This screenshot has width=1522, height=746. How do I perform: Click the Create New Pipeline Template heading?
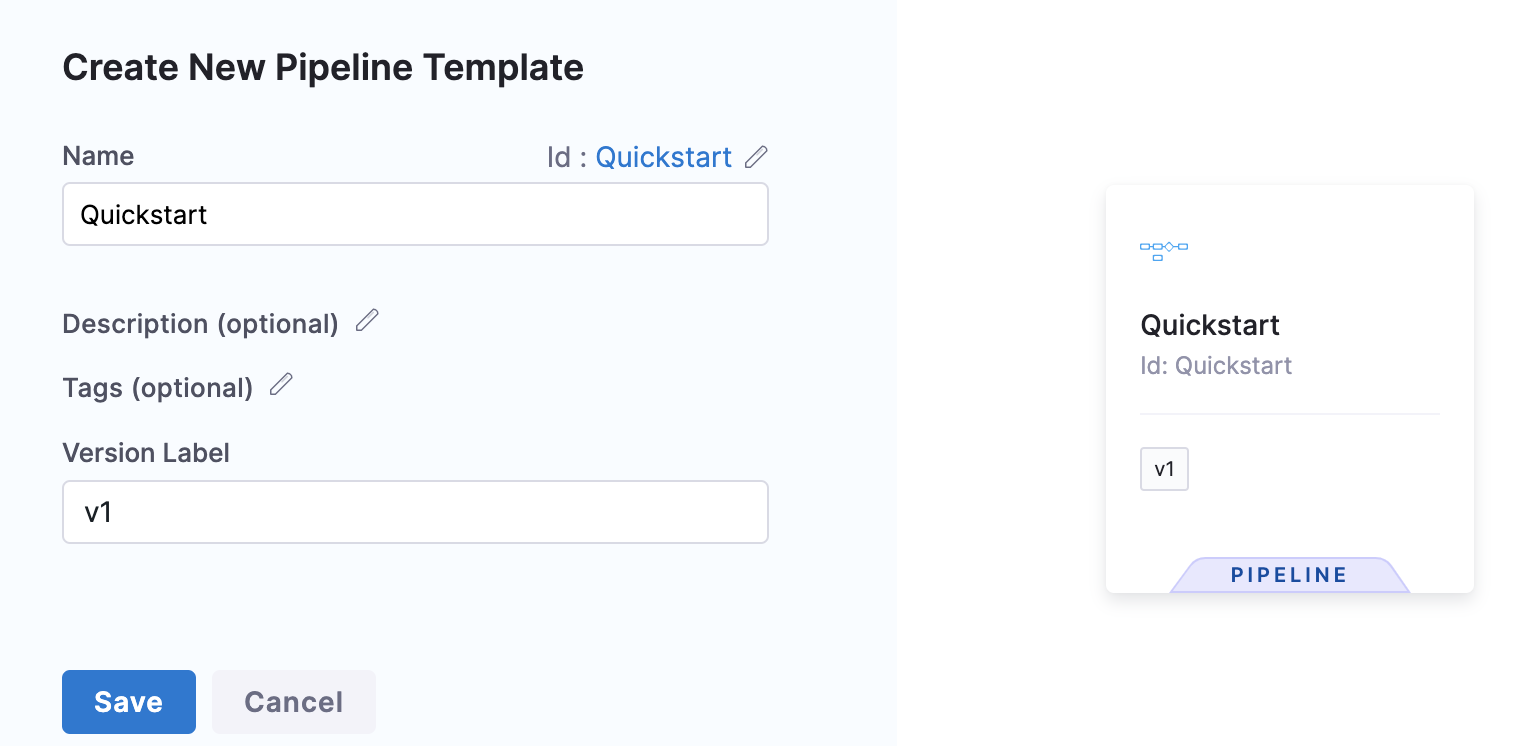coord(323,68)
